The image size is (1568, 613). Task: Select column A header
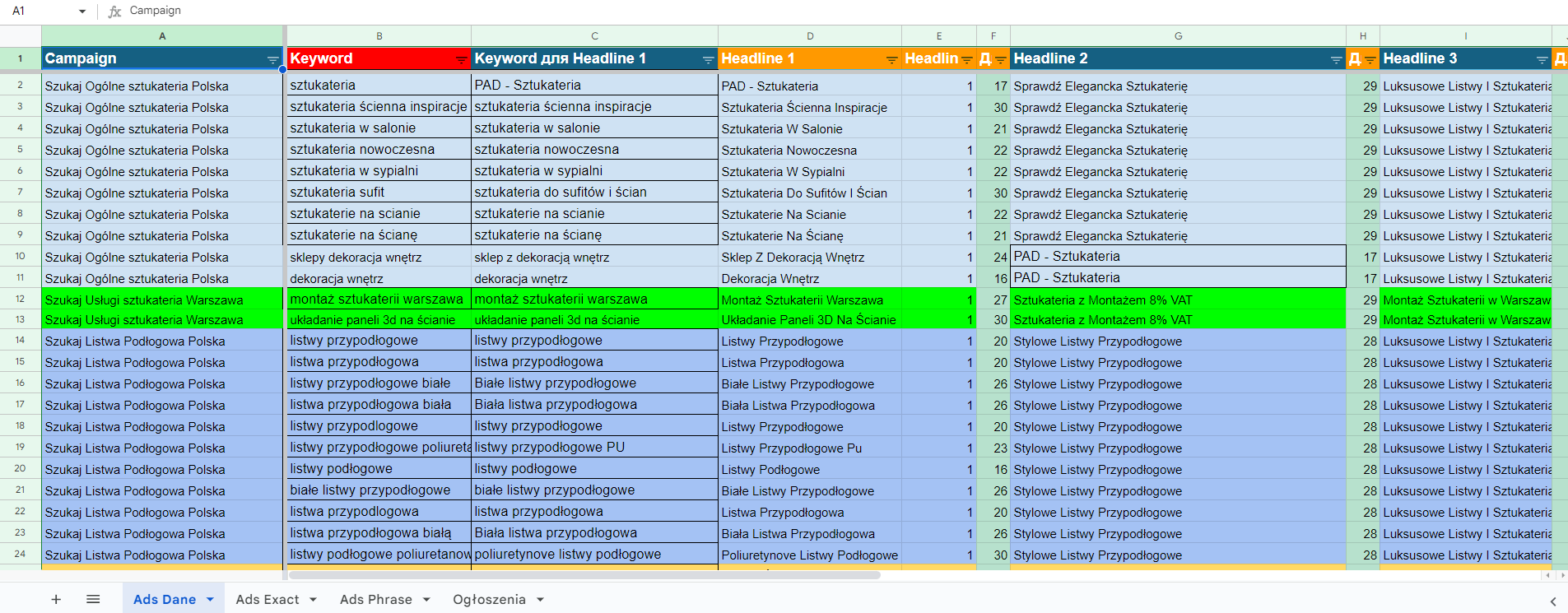162,36
